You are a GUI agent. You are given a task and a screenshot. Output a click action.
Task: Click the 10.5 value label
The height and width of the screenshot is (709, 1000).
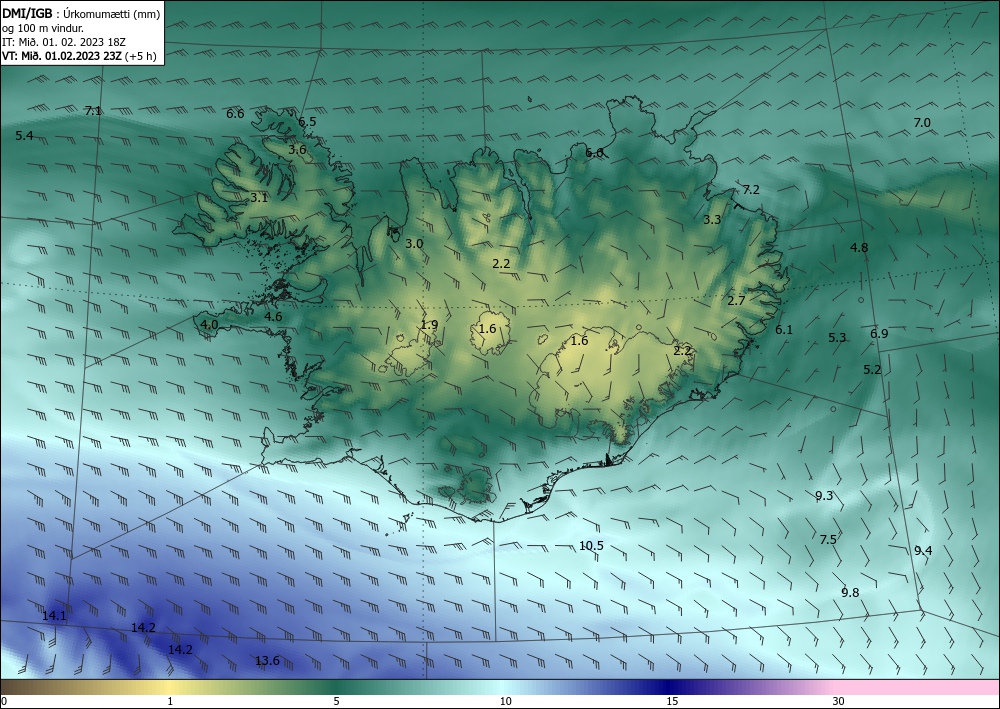click(x=591, y=545)
